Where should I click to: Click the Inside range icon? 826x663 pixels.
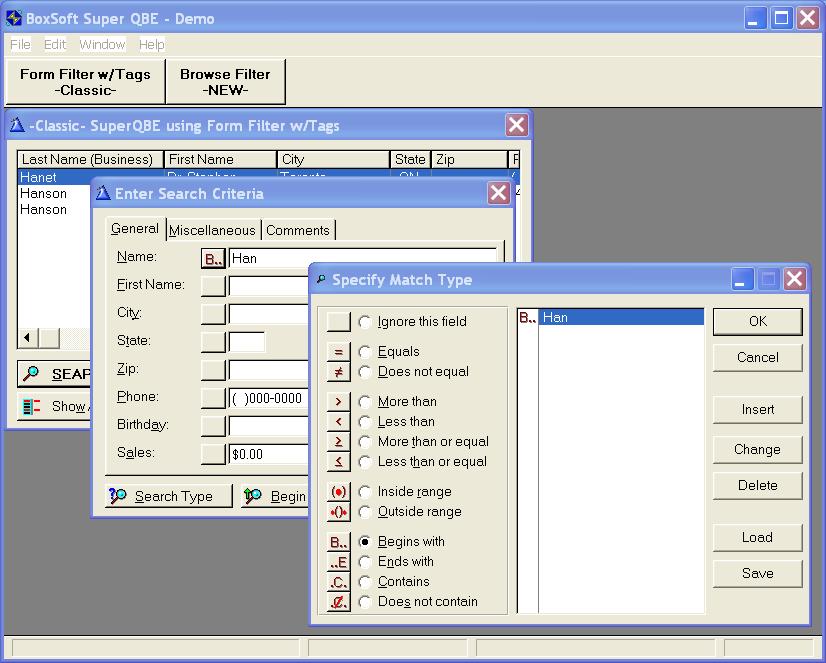pos(339,492)
